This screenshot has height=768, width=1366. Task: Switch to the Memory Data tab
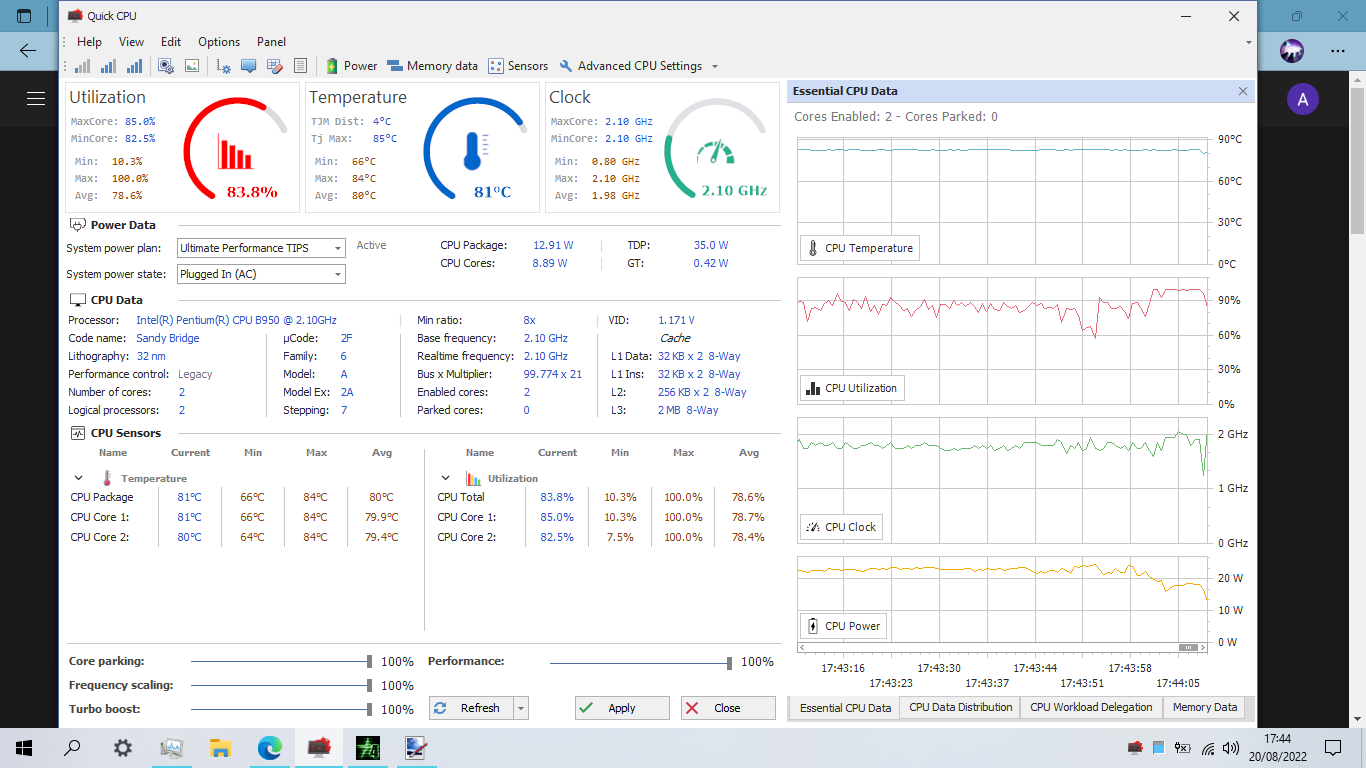(1205, 707)
